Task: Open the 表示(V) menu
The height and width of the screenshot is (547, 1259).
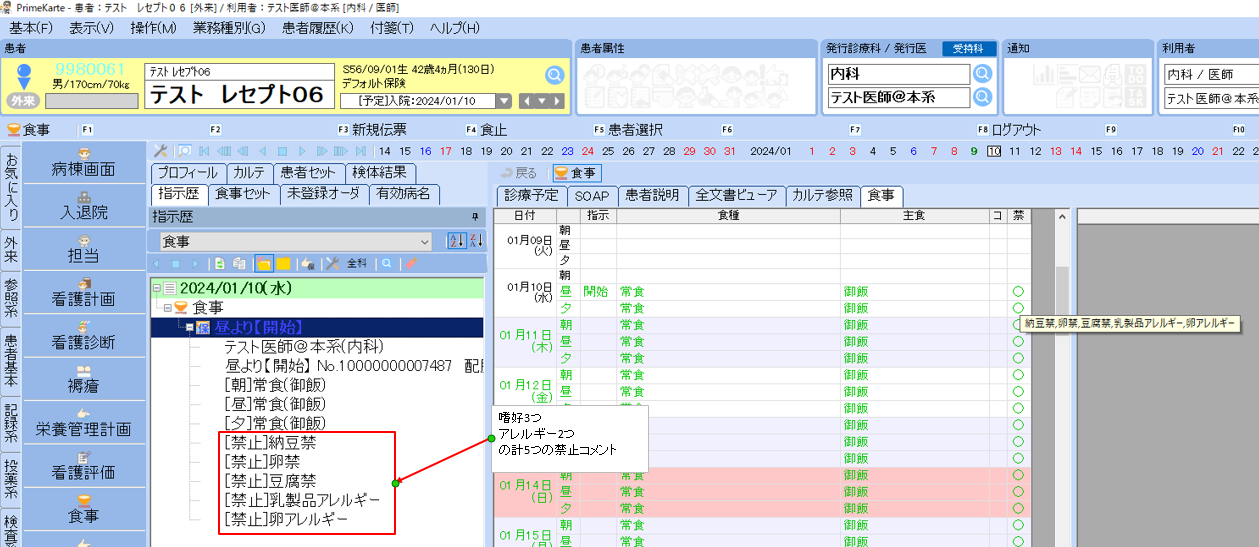Action: [91, 28]
